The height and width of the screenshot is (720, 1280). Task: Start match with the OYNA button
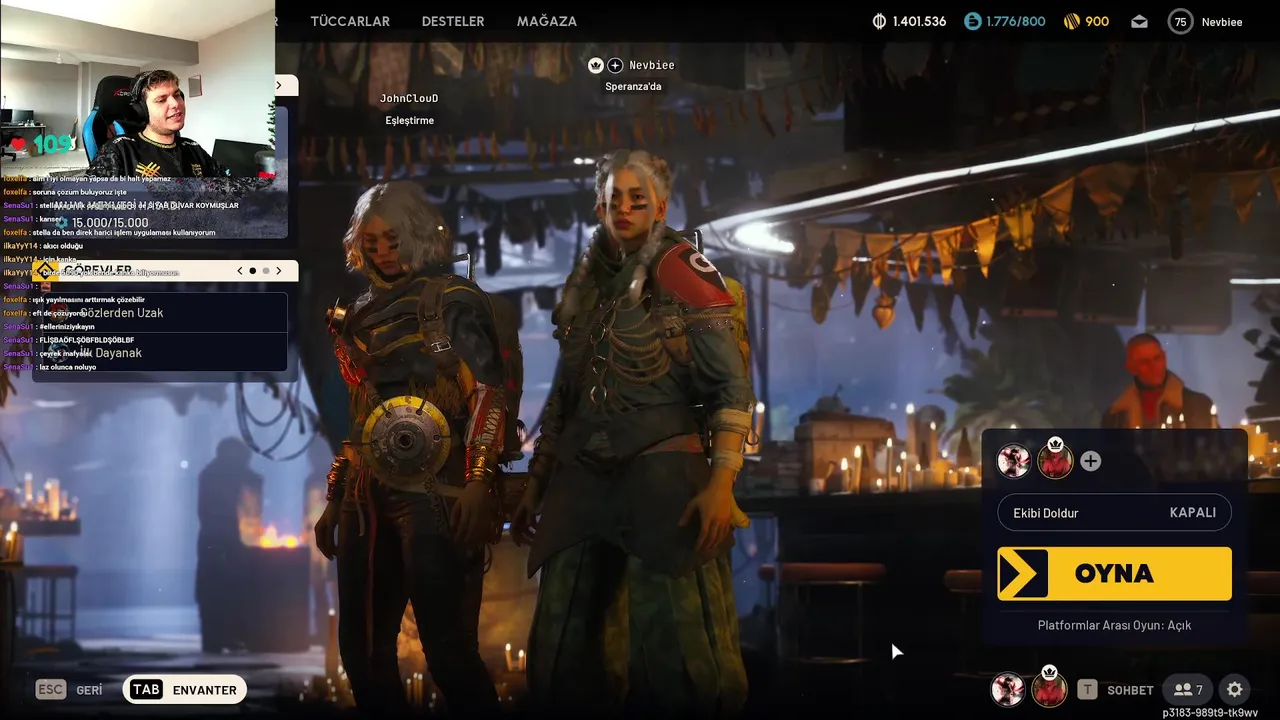point(1114,573)
